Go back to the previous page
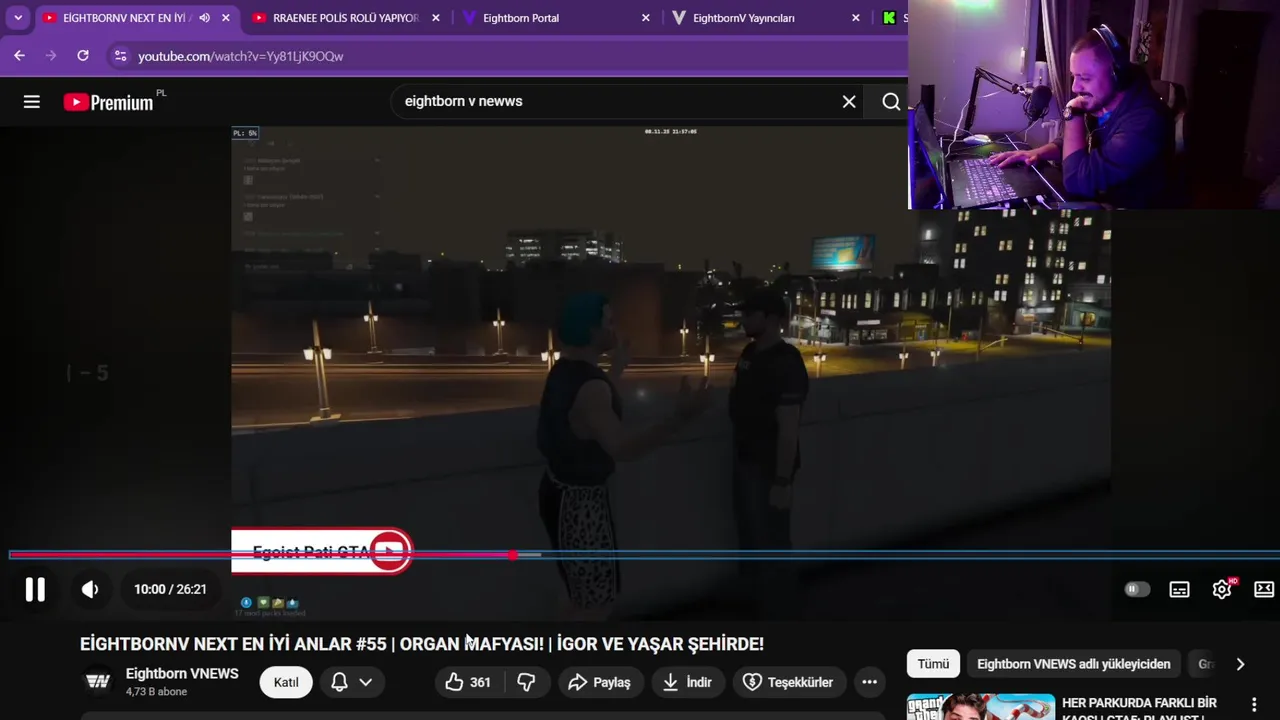This screenshot has height=720, width=1280. pos(19,56)
